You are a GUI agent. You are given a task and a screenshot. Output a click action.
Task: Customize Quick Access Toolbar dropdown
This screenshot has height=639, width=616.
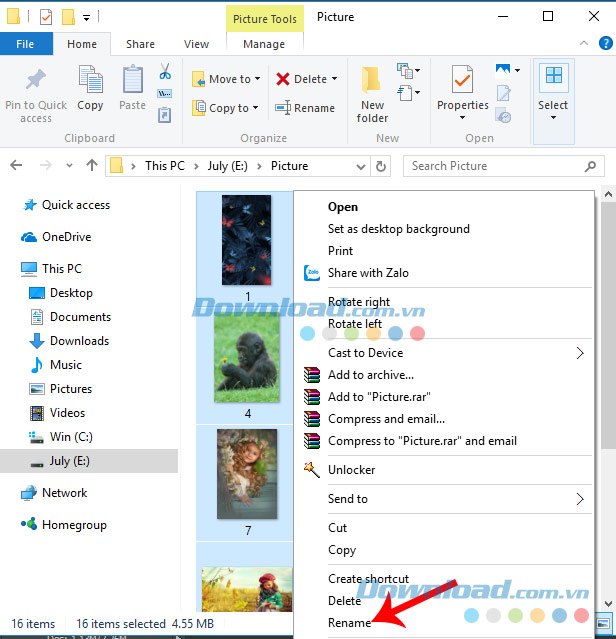(86, 18)
